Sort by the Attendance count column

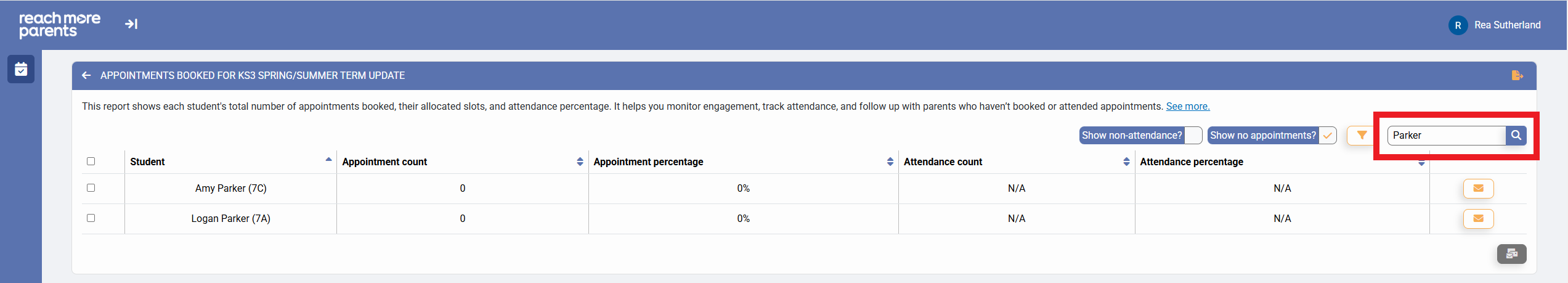tap(1126, 162)
